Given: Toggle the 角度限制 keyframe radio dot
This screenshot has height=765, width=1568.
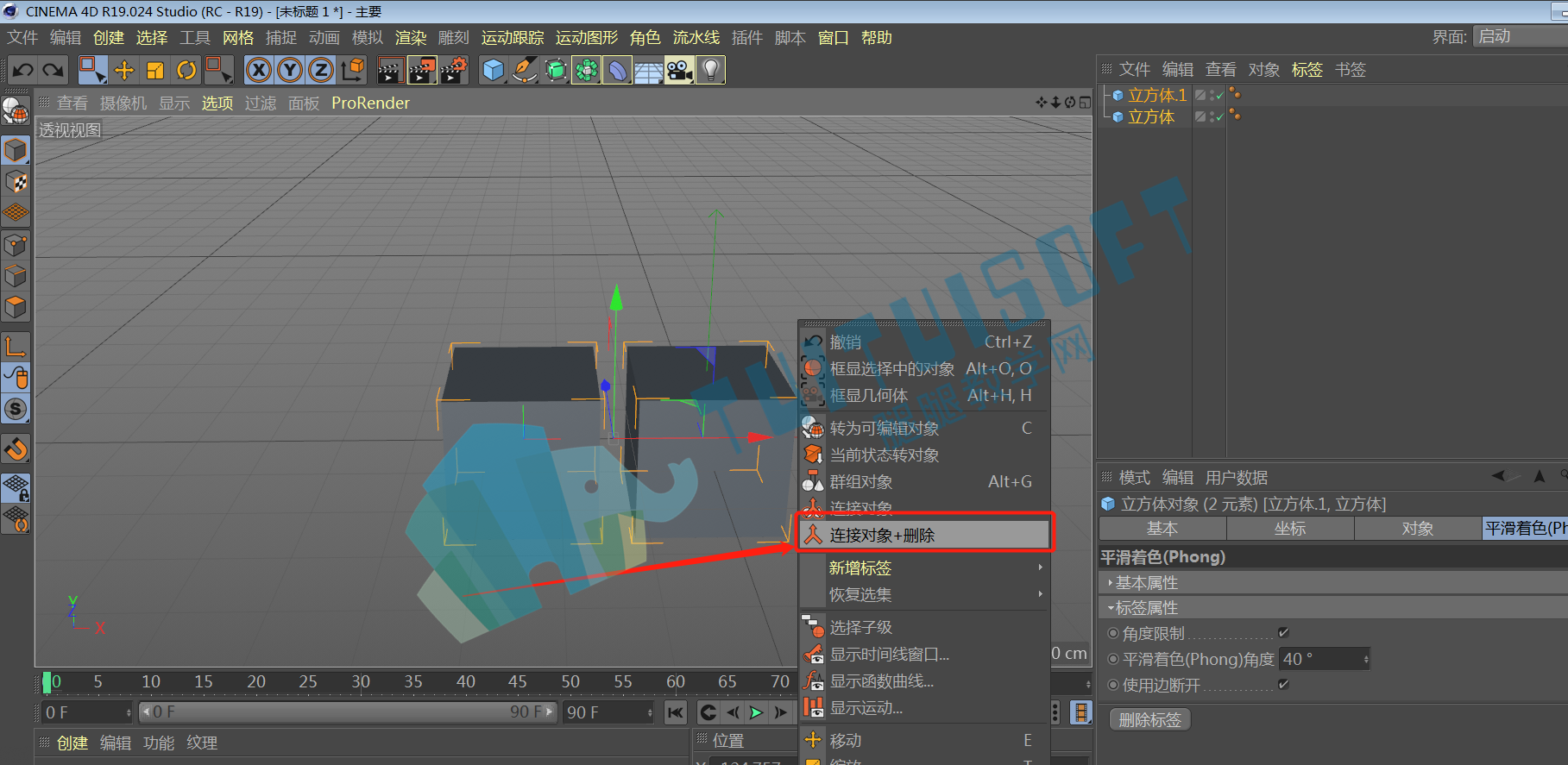Looking at the screenshot, I should pyautogui.click(x=1113, y=633).
